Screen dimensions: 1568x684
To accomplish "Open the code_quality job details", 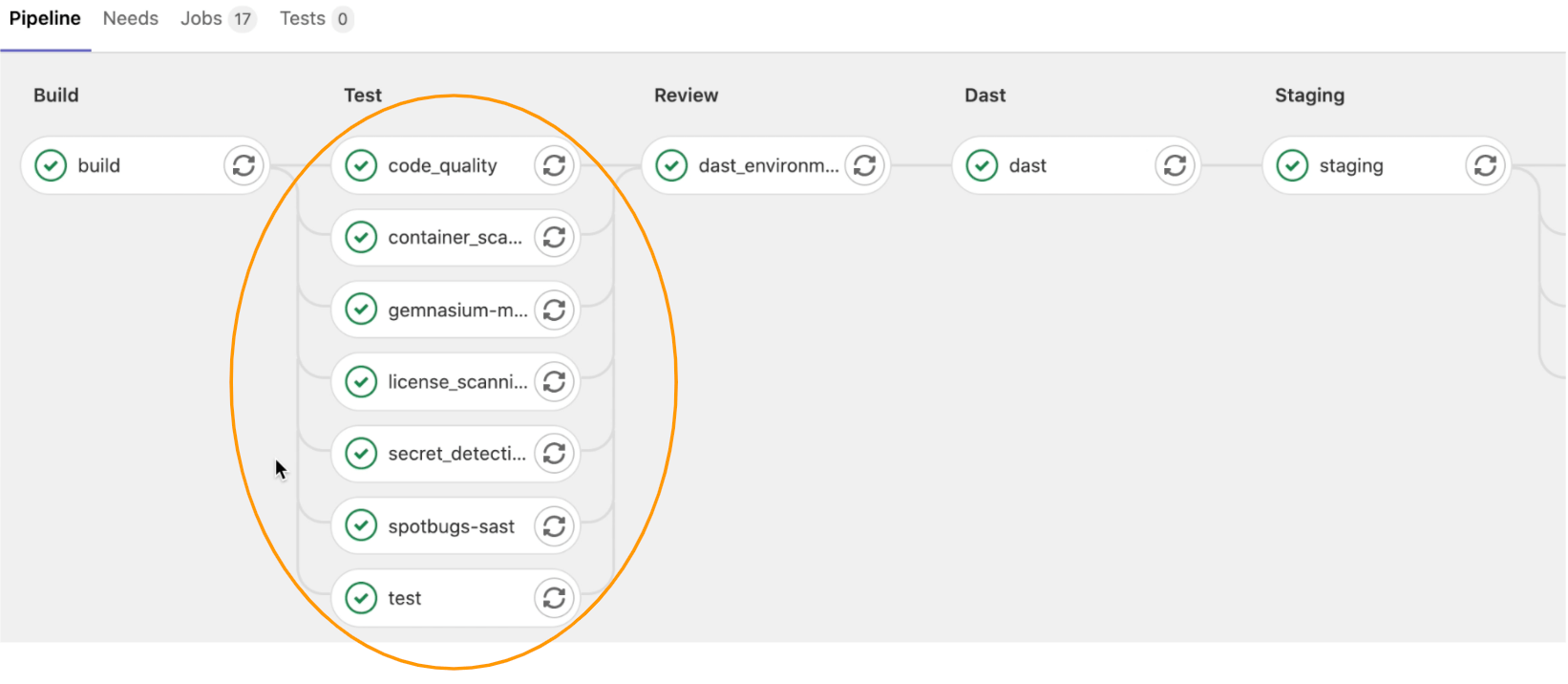I will (442, 166).
